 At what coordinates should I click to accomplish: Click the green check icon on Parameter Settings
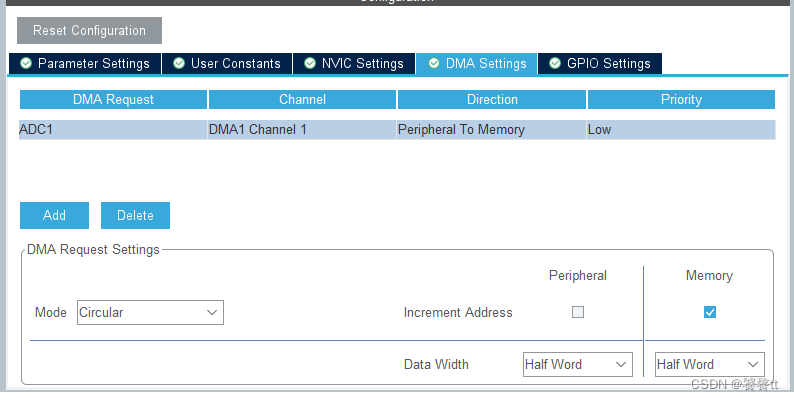click(x=26, y=63)
